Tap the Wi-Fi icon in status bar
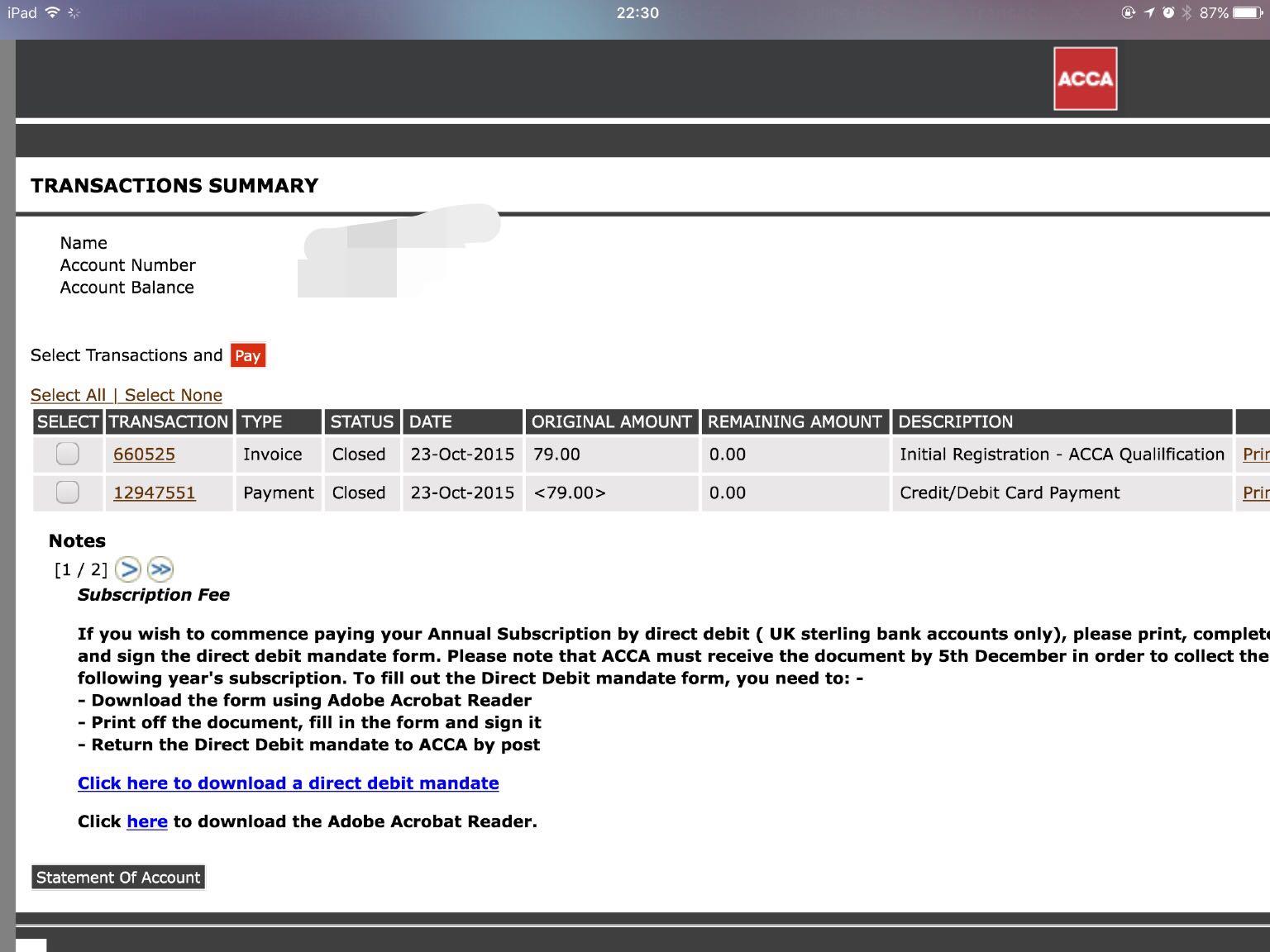Image resolution: width=1270 pixels, height=952 pixels. pos(52,12)
